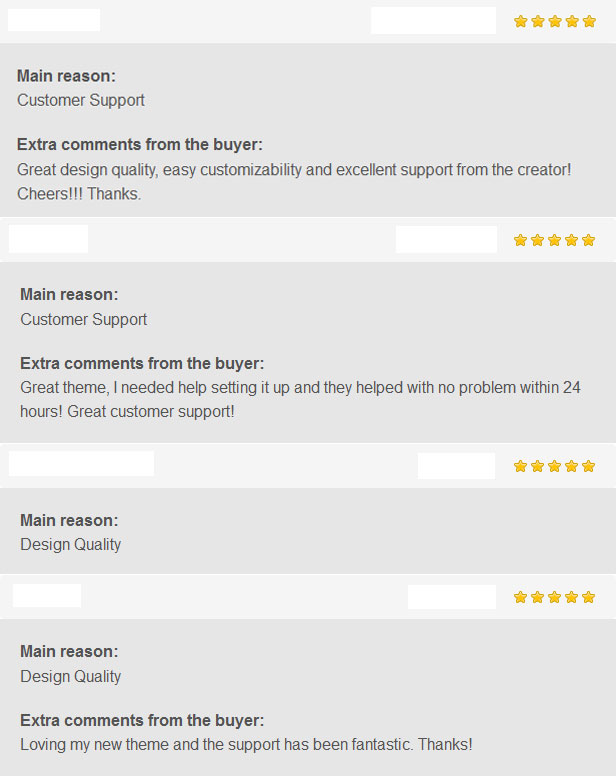Click the third star of the second review
The image size is (616, 776).
tap(555, 241)
